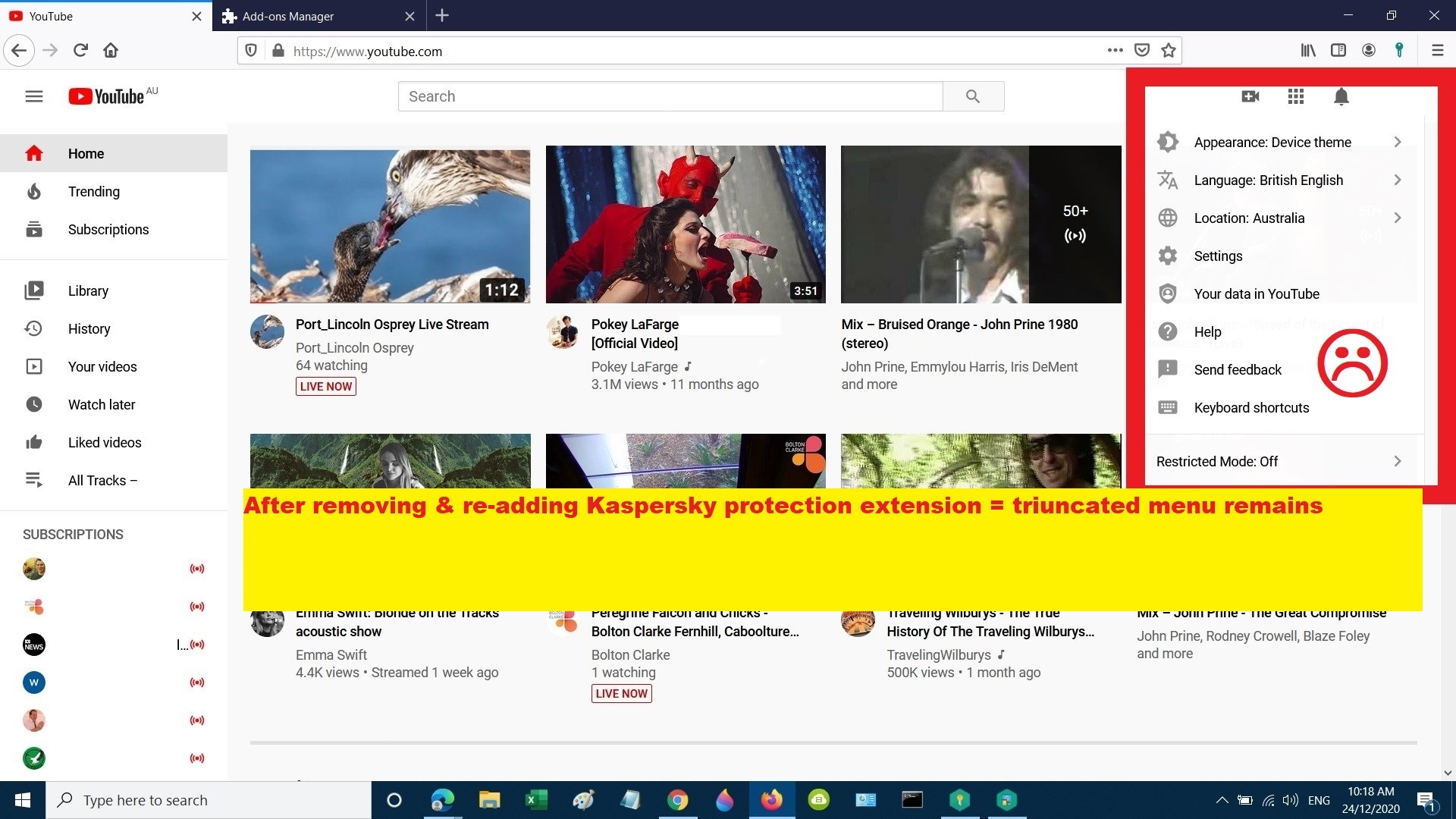Image resolution: width=1456 pixels, height=819 pixels.
Task: Click the Kaspersky Protection extension icon
Action: pos(1399,50)
